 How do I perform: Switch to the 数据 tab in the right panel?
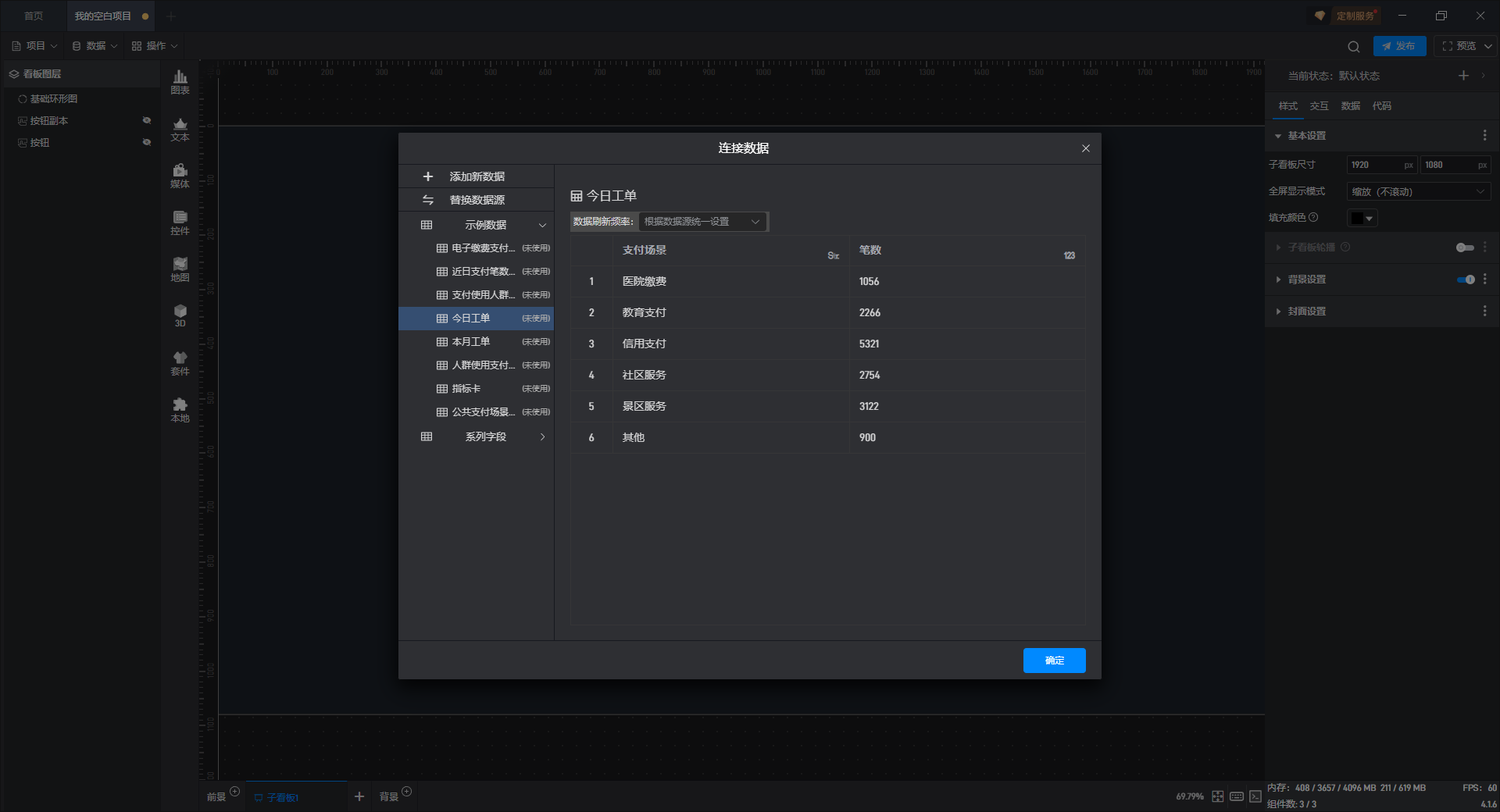[1350, 106]
